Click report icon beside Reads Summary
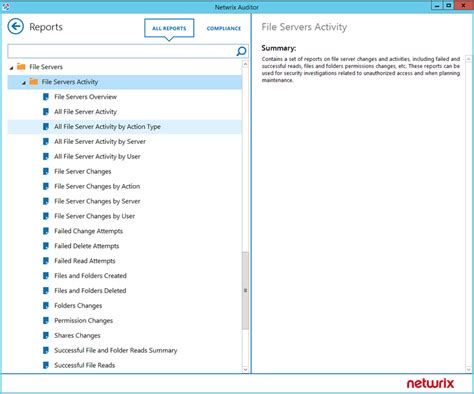The image size is (474, 394). (46, 350)
